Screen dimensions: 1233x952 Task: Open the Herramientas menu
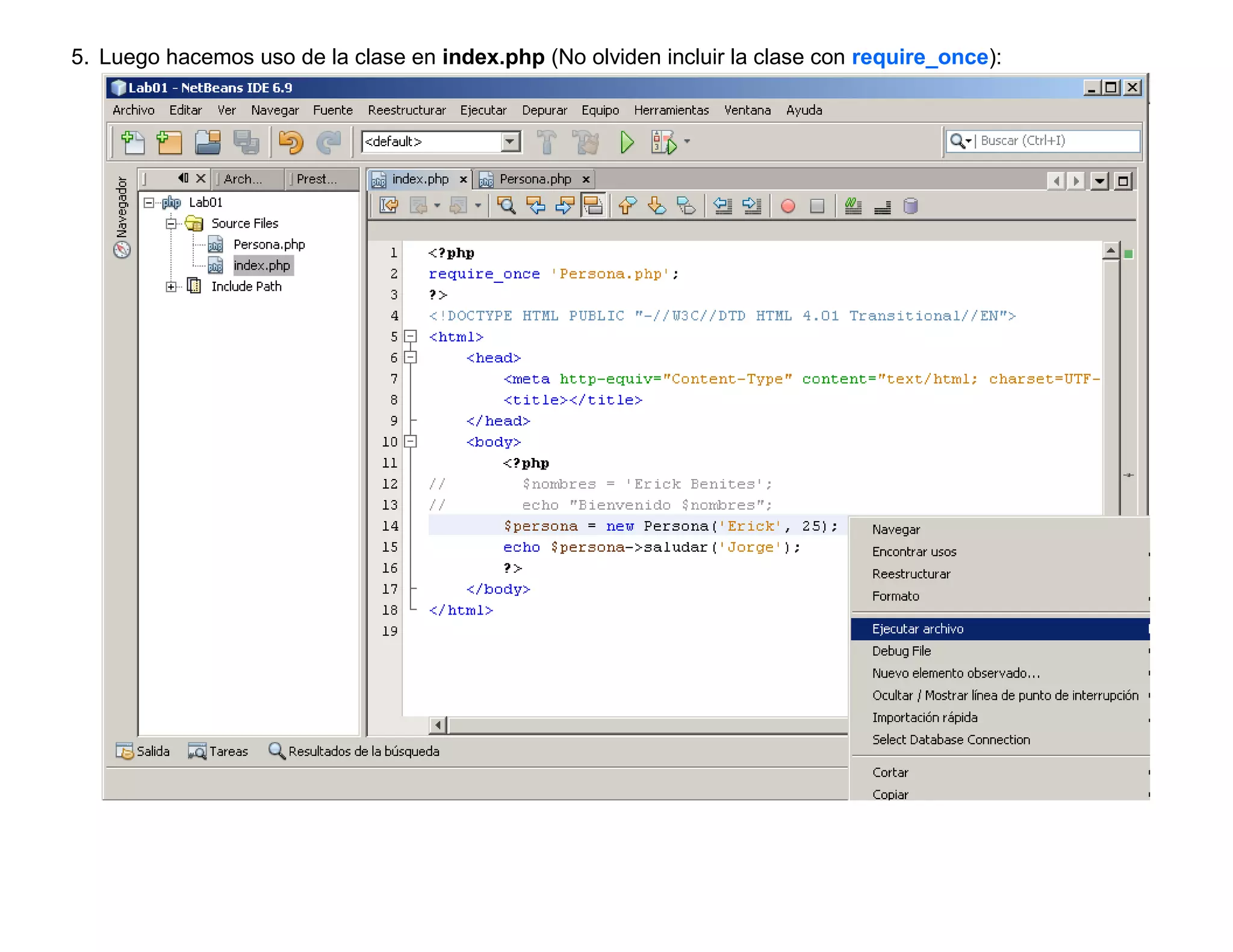671,110
